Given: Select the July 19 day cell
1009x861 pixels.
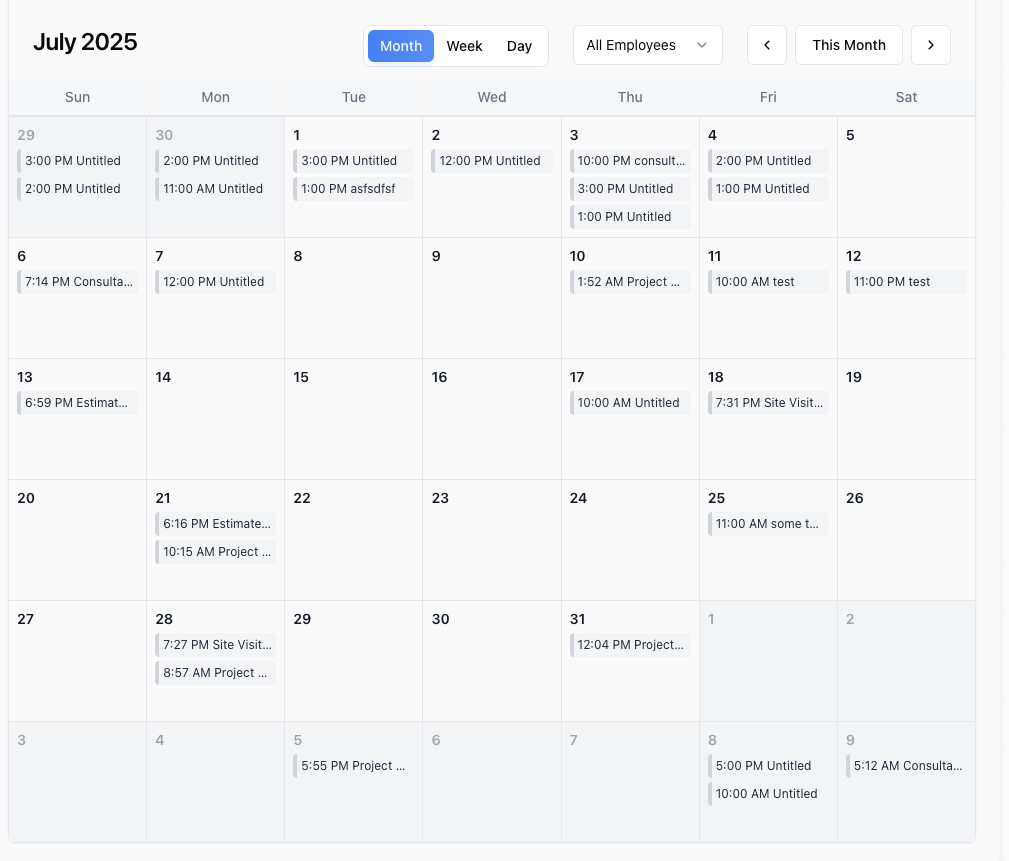Looking at the screenshot, I should pyautogui.click(x=906, y=419).
